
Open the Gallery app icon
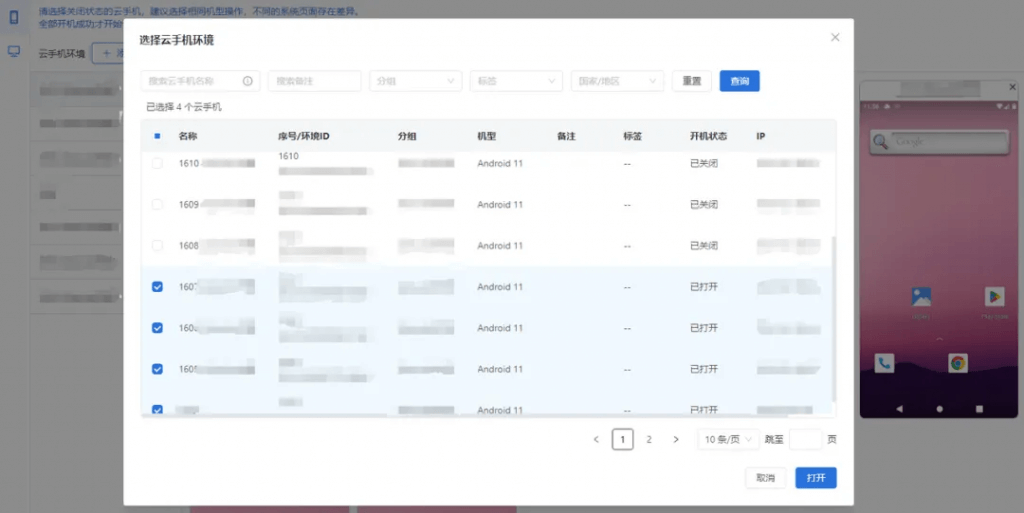(921, 297)
